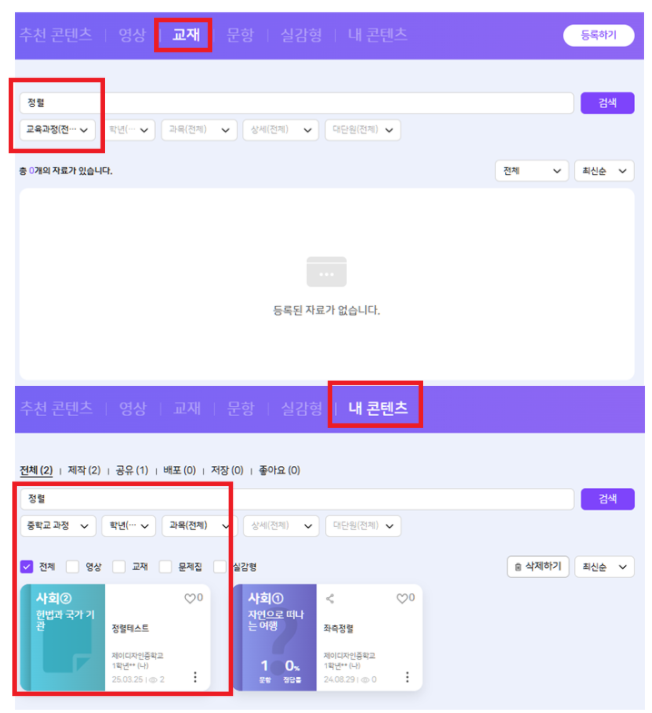Viewport: 652px width, 713px height.
Task: Open three-dot menu on 정렬테스트 card
Action: tap(194, 677)
